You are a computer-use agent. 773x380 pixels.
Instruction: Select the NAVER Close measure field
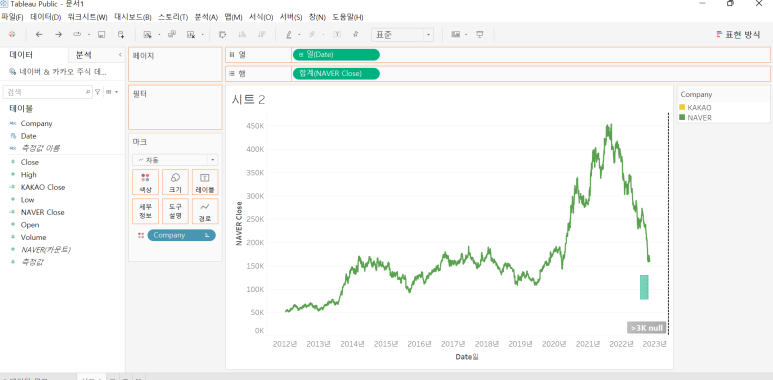pos(42,212)
